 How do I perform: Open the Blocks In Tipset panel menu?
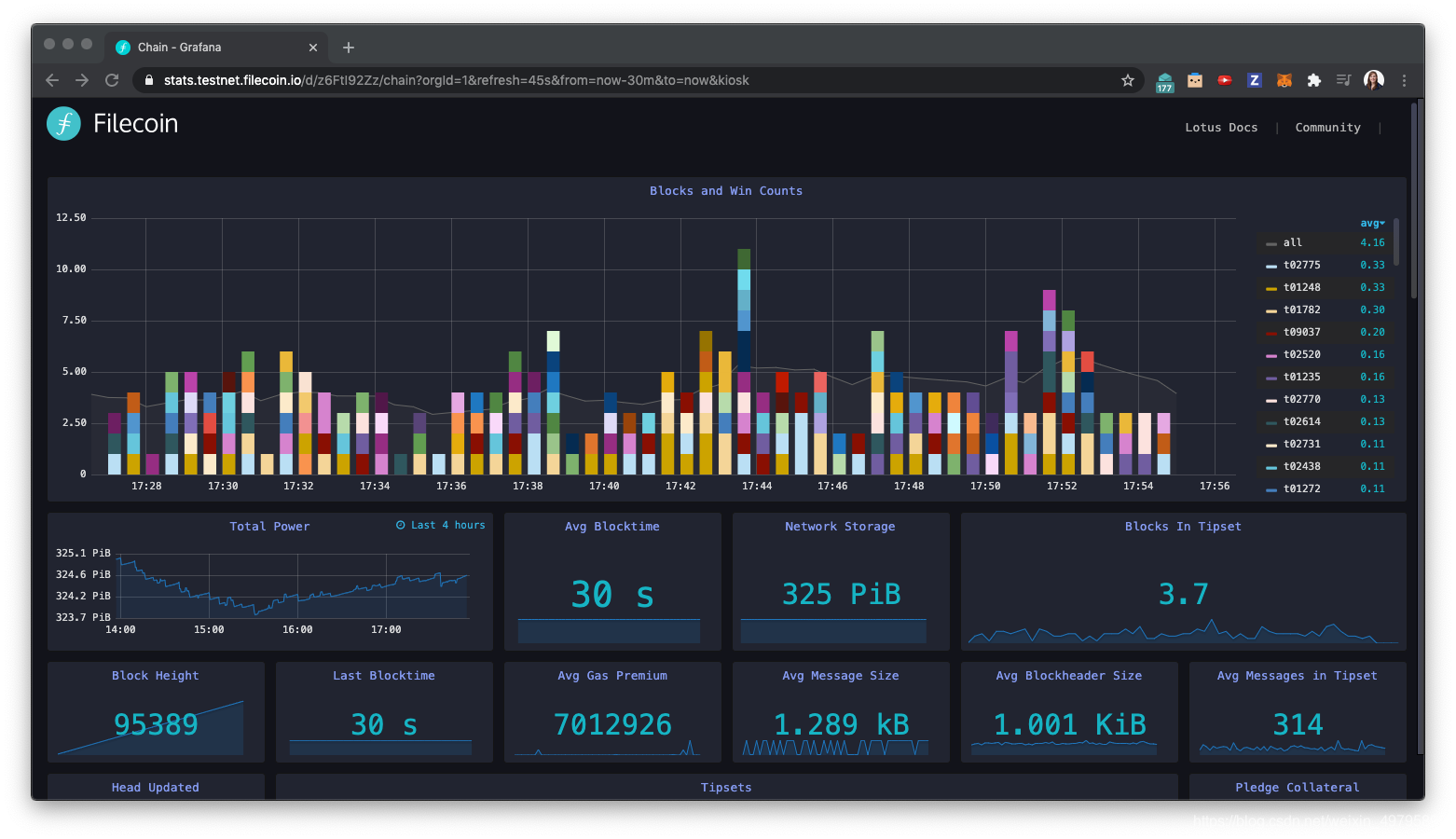pos(1183,527)
